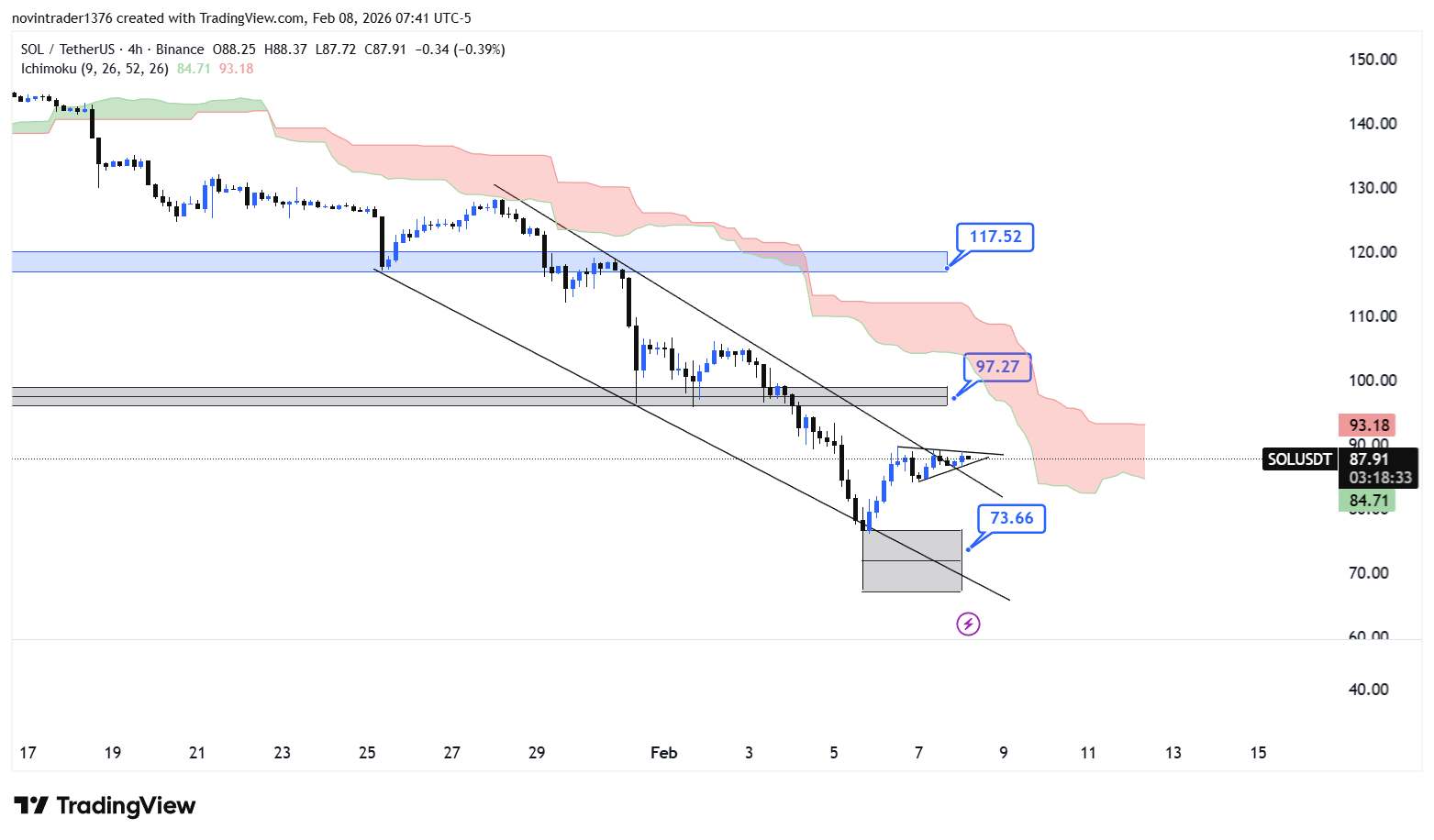
Task: Click the 25 date label on the time axis
Action: tap(367, 753)
